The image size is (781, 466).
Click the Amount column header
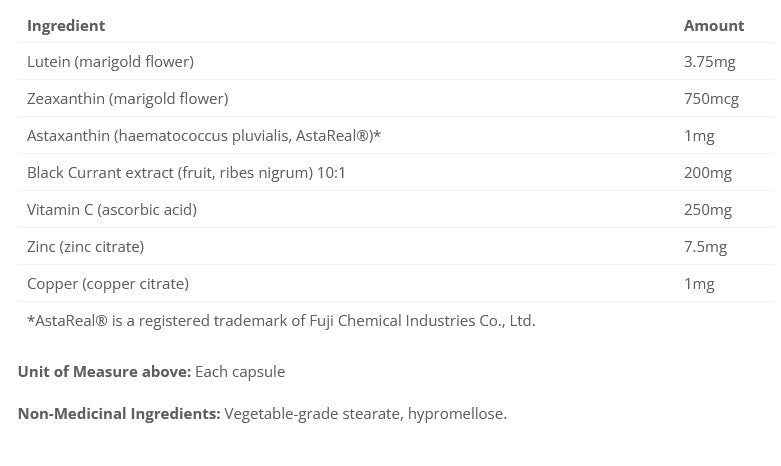[x=713, y=25]
